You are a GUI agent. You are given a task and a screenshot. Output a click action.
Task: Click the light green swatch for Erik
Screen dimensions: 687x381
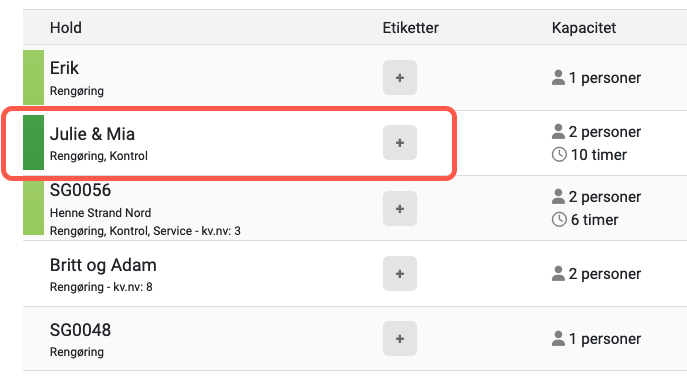pyautogui.click(x=33, y=77)
